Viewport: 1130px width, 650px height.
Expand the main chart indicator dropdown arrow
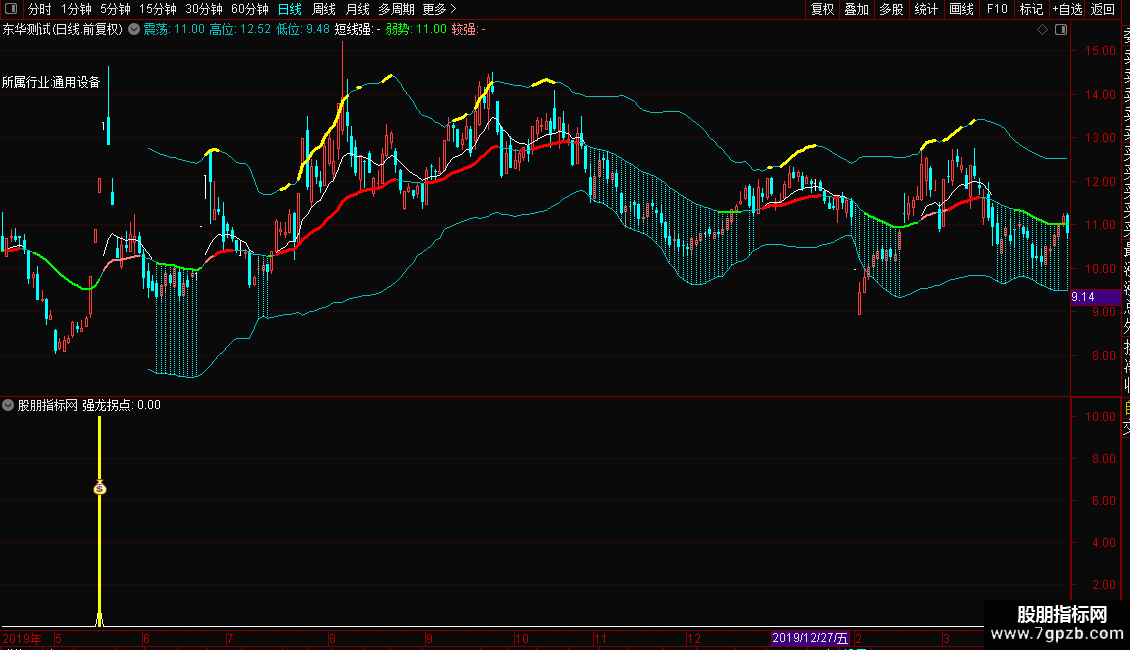pyautogui.click(x=134, y=30)
